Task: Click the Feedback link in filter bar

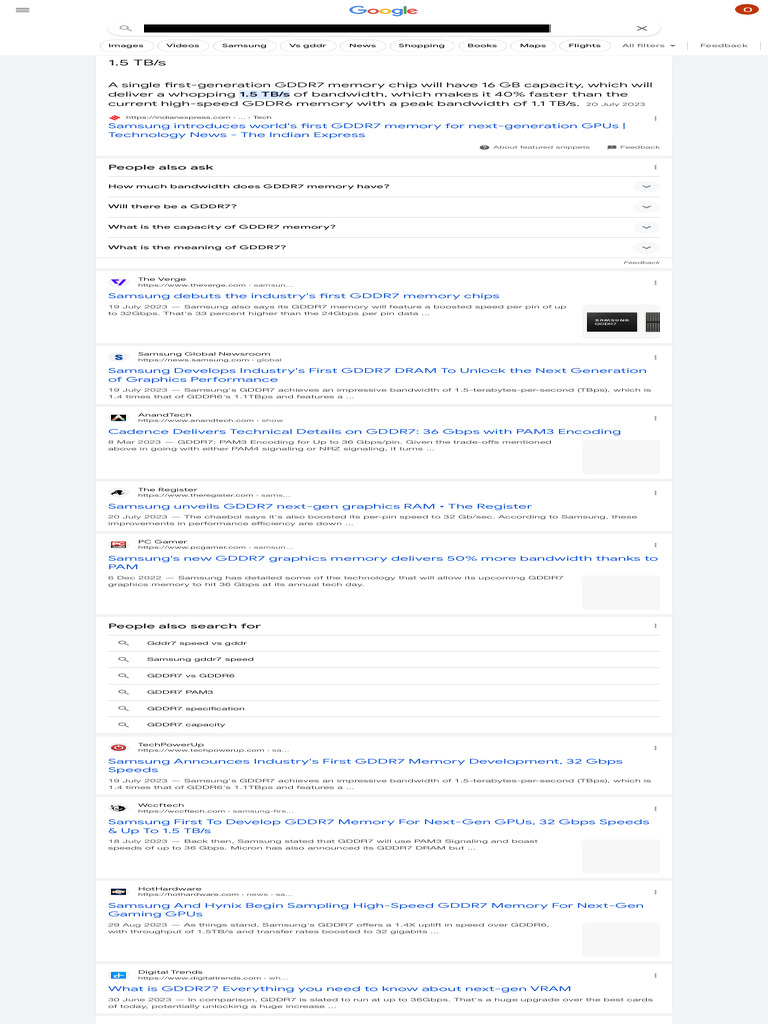Action: pos(724,45)
